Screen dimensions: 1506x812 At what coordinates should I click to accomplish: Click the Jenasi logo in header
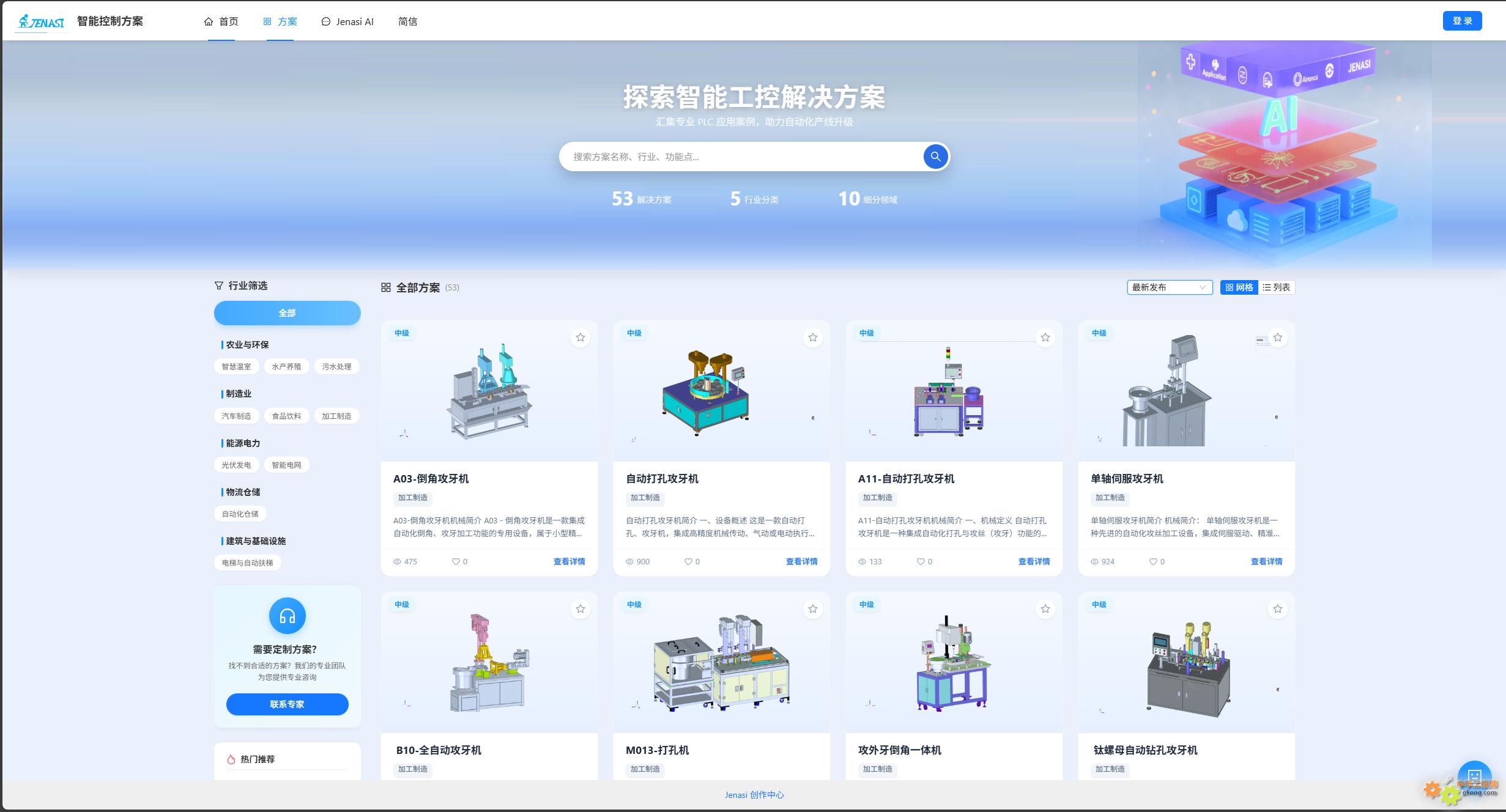pos(41,21)
